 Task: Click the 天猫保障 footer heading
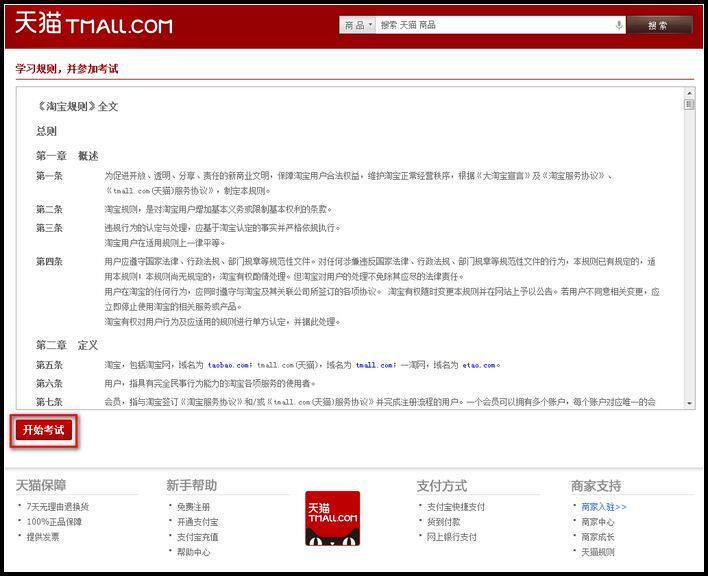point(41,485)
